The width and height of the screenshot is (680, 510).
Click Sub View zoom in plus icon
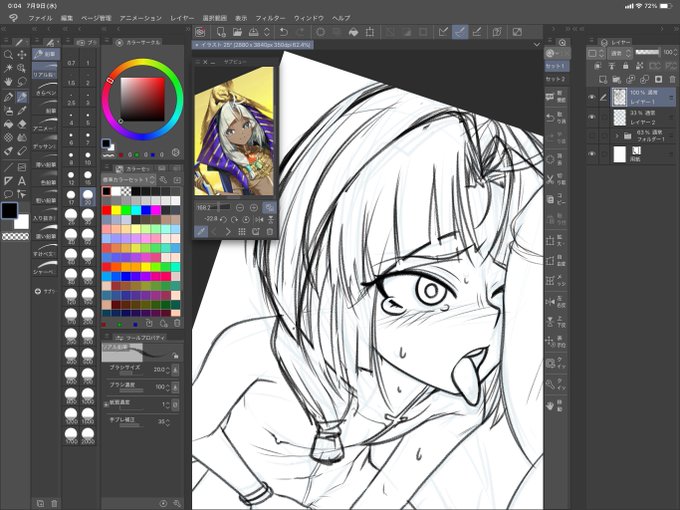(x=254, y=208)
